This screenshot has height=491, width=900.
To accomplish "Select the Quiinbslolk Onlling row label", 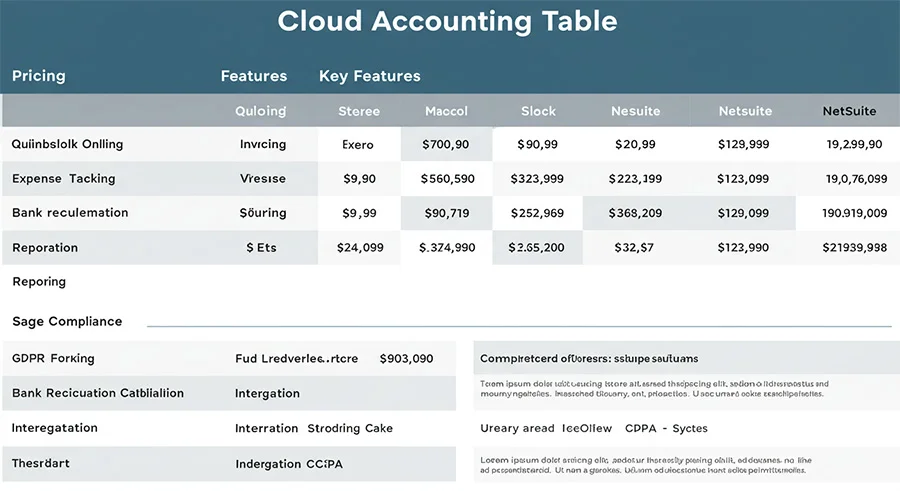I will pyautogui.click(x=67, y=144).
